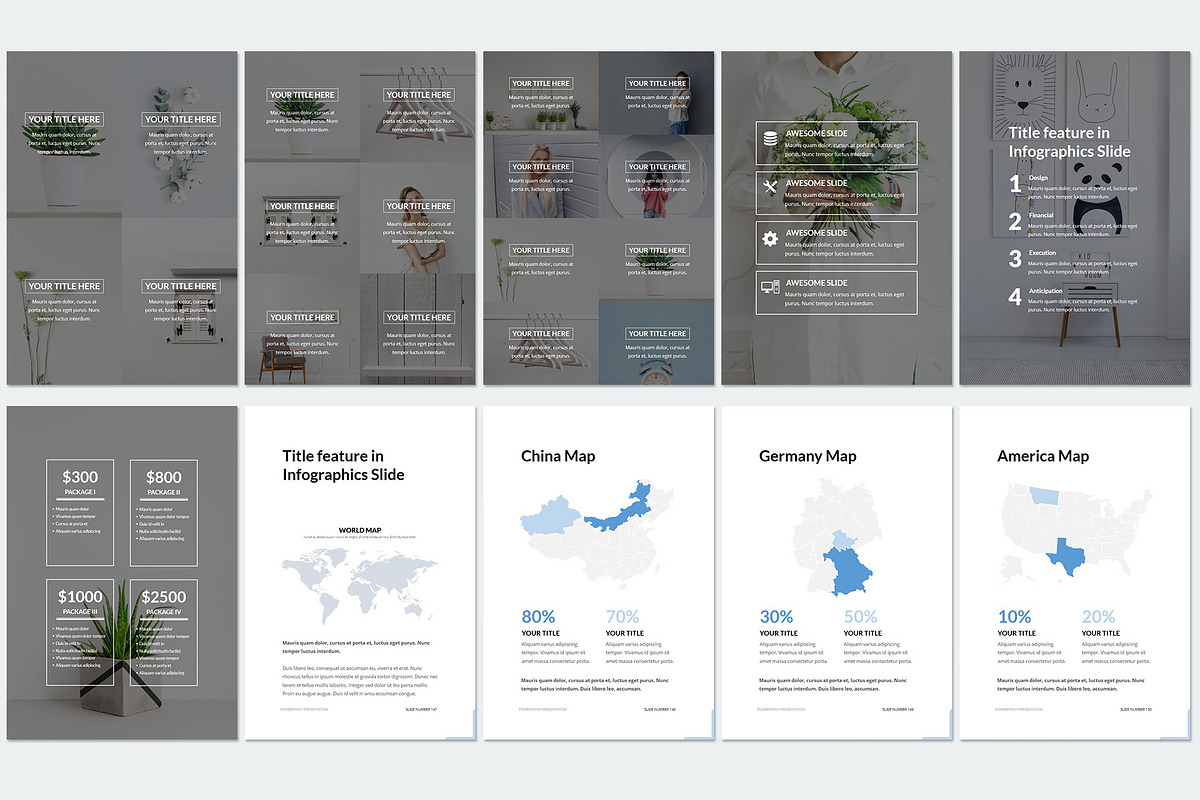The width and height of the screenshot is (1200, 800).
Task: Select the 10% statistic on the America Map slide
Action: 1016,616
